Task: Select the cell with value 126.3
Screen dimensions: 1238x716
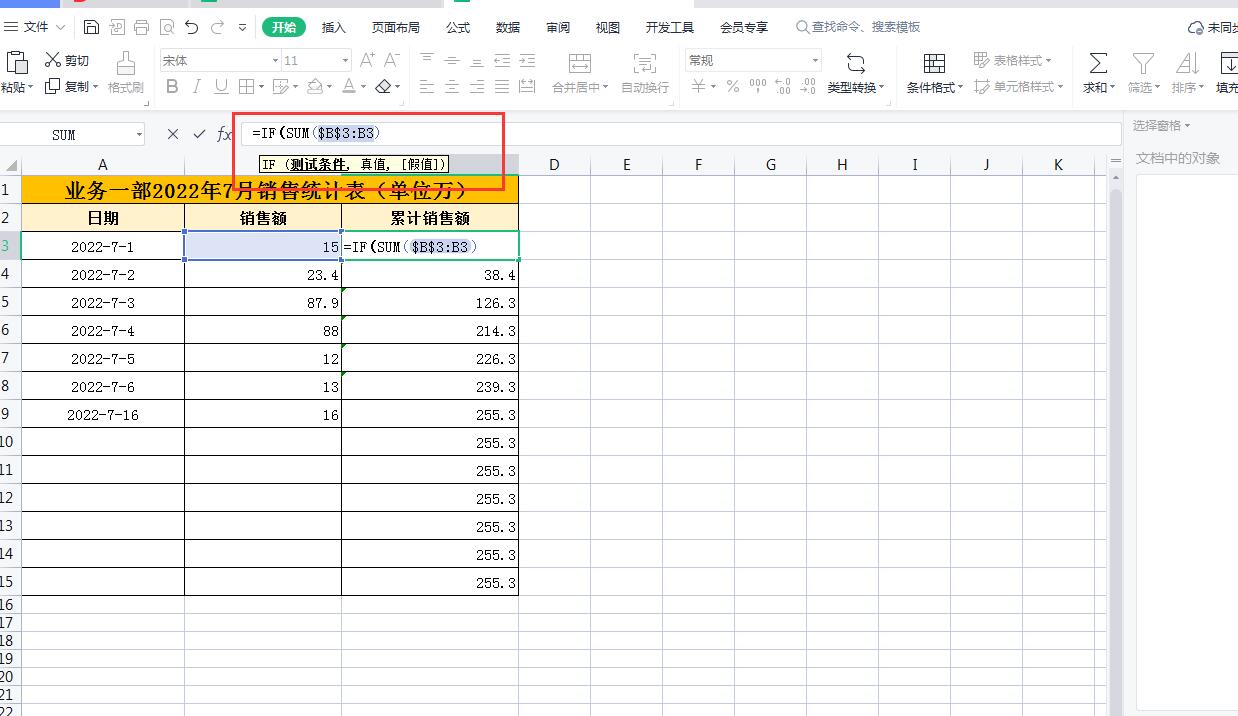Action: pos(430,302)
